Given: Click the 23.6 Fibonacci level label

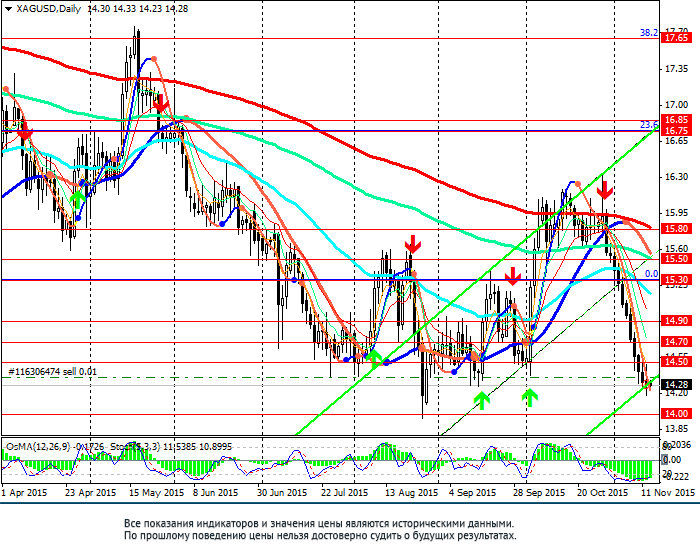Looking at the screenshot, I should 649,125.
